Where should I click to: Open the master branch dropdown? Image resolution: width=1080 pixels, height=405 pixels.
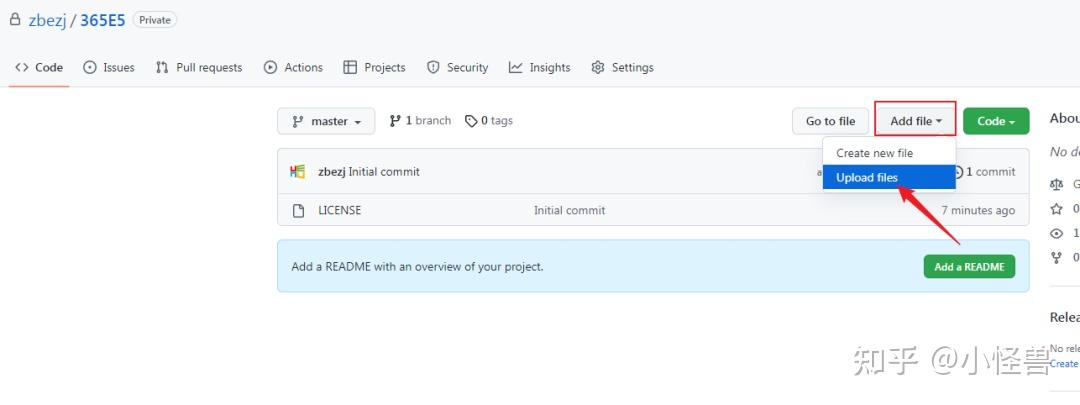326,122
